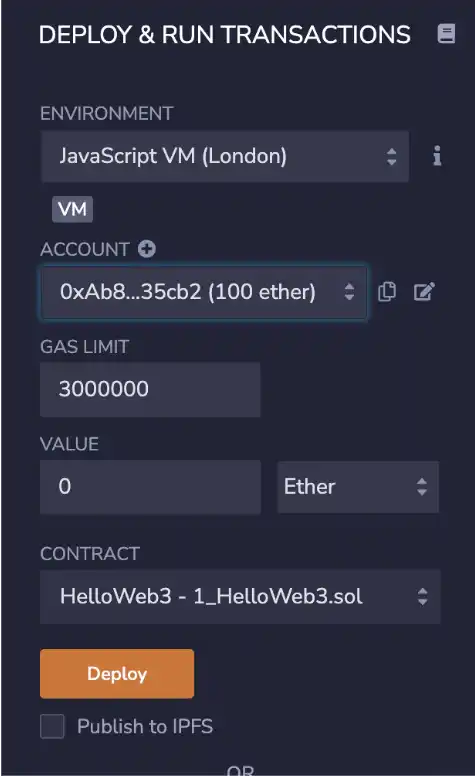The image size is (475, 776).
Task: Click the Publish to IPFS label
Action: [145, 726]
